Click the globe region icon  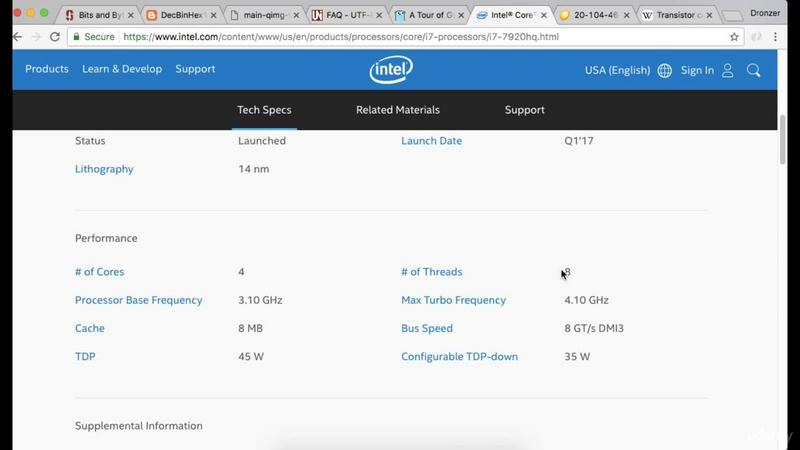[x=664, y=70]
